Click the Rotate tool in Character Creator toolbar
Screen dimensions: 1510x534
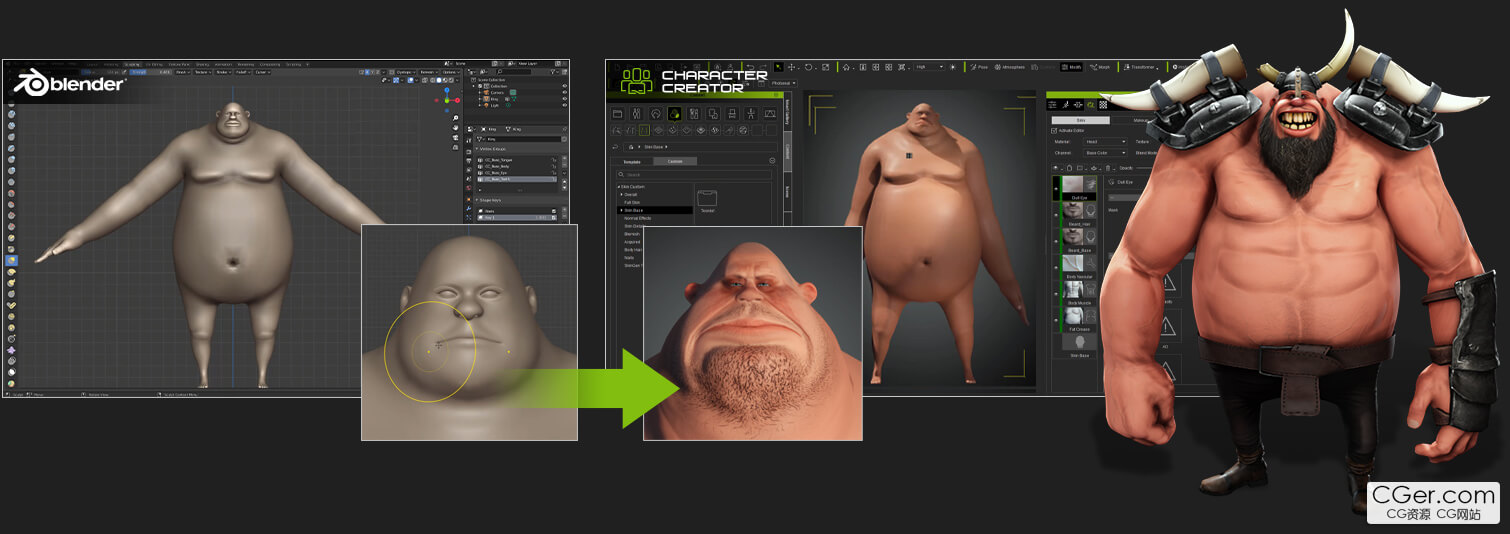[x=809, y=67]
